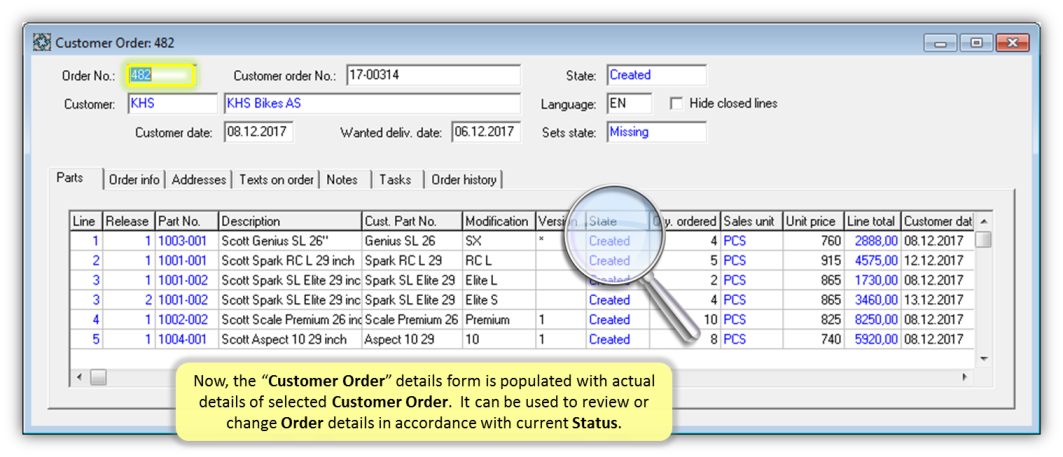Click the vertical scrollbar thumb of the grid
The height and width of the screenshot is (457, 1063).
[984, 239]
